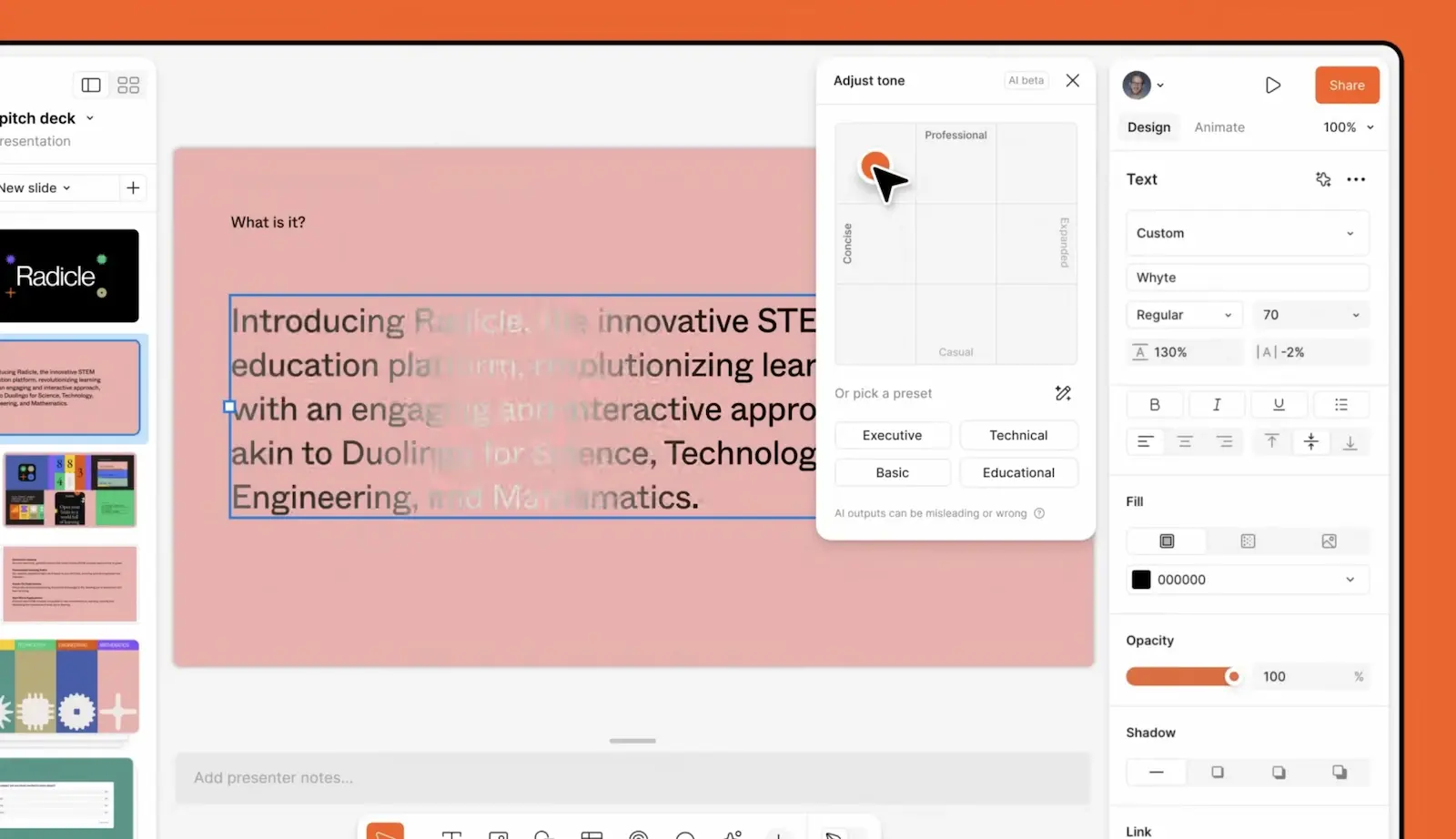This screenshot has height=839, width=1456.
Task: Click the opacity value 100 field
Action: click(x=1310, y=676)
